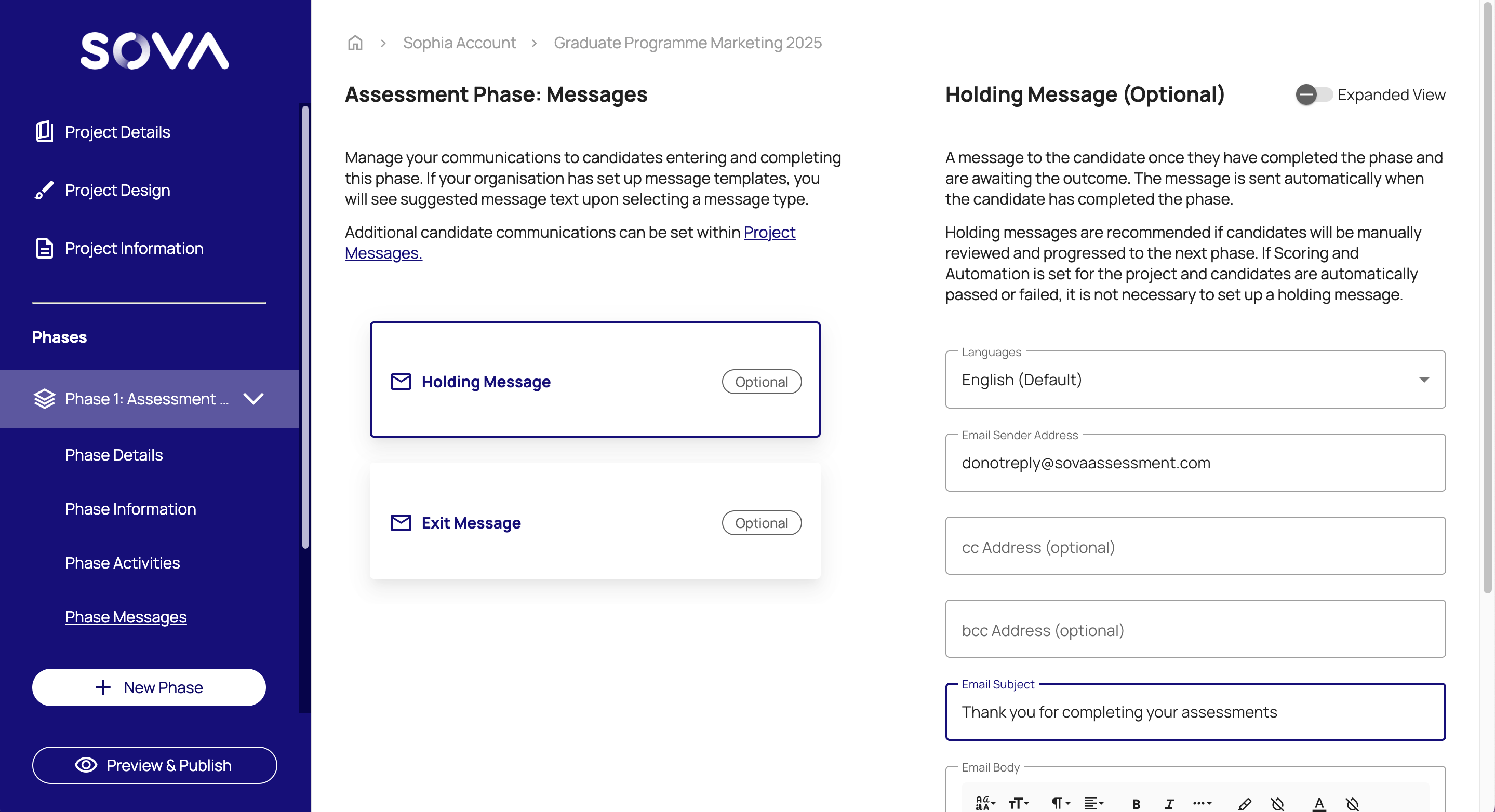
Task: Open the font size dropdown in editor
Action: pos(1018,803)
